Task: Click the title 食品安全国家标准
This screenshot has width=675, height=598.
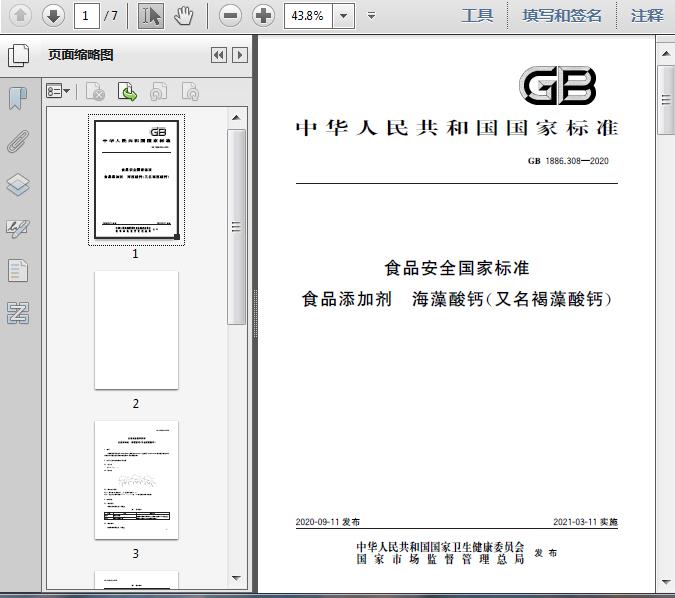Action: pyautogui.click(x=457, y=268)
